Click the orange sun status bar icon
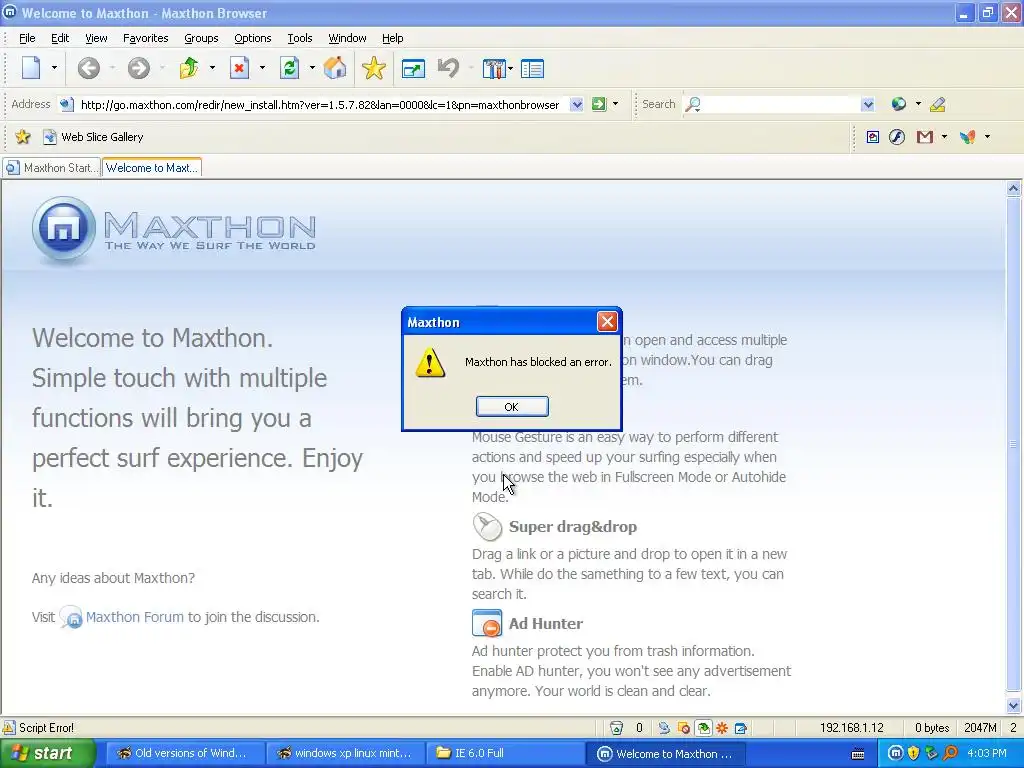1024x768 pixels. [722, 728]
